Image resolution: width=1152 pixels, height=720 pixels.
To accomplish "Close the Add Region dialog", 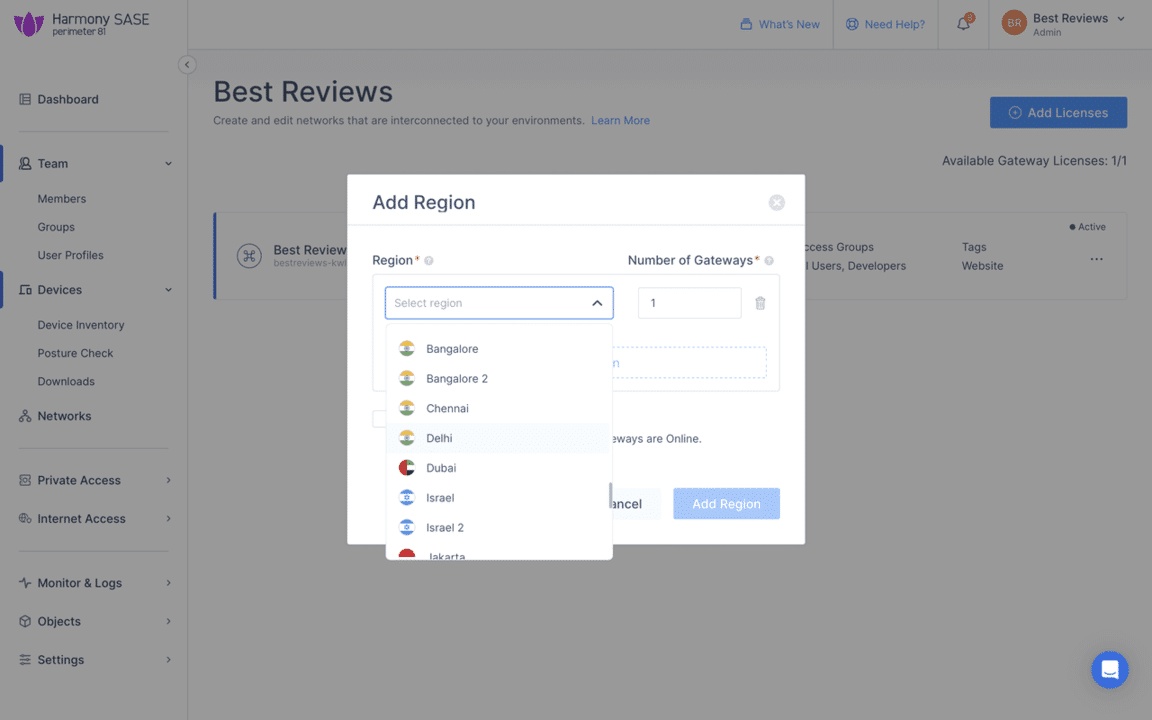I will [x=776, y=203].
